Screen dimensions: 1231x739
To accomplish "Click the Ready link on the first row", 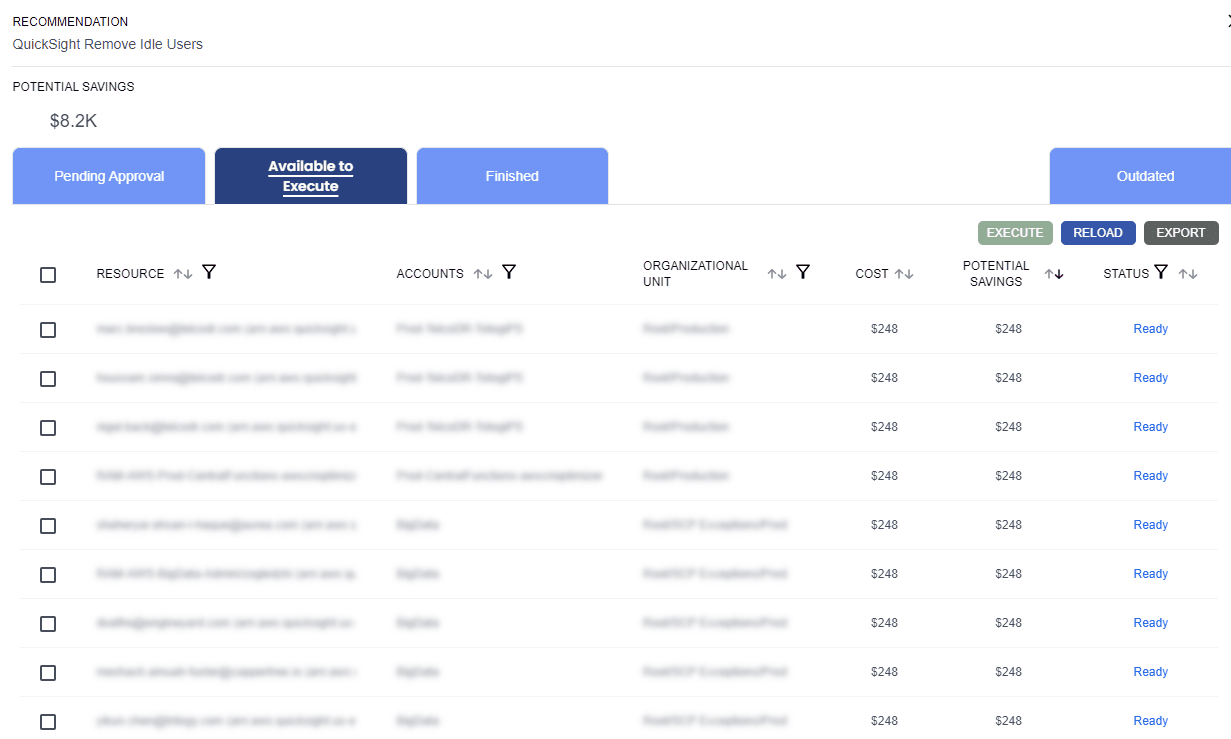I will 1150,328.
